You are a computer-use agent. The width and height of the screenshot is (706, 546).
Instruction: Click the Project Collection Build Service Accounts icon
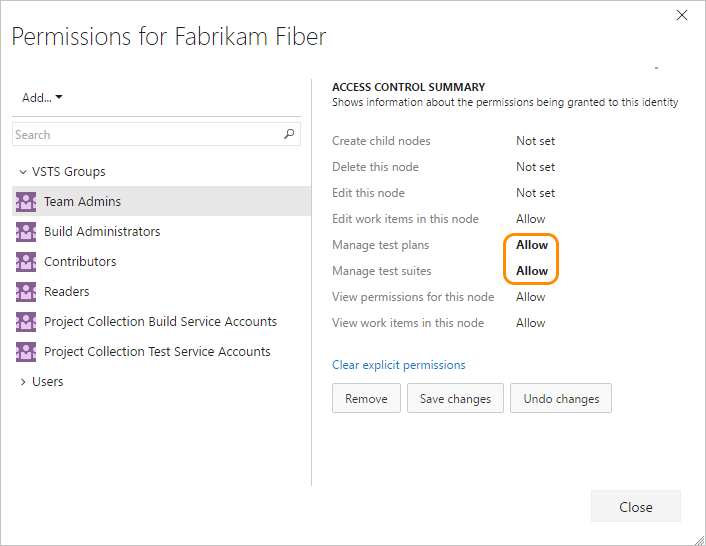coord(26,322)
